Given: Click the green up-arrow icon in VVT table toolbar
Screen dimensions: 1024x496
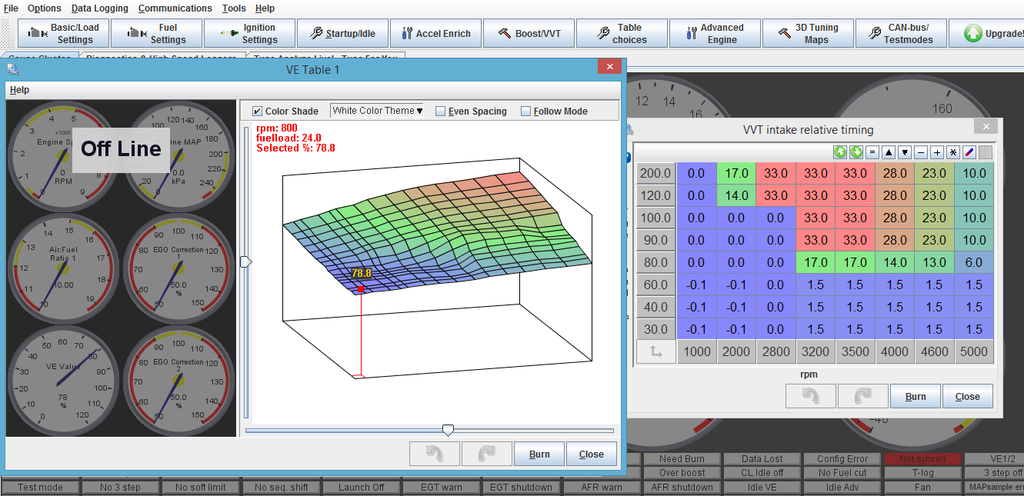Looking at the screenshot, I should tap(842, 152).
